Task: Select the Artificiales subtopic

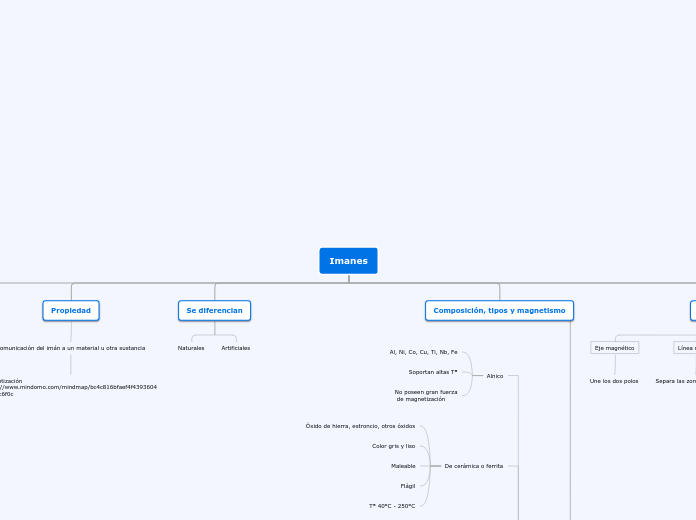Action: coord(236,348)
